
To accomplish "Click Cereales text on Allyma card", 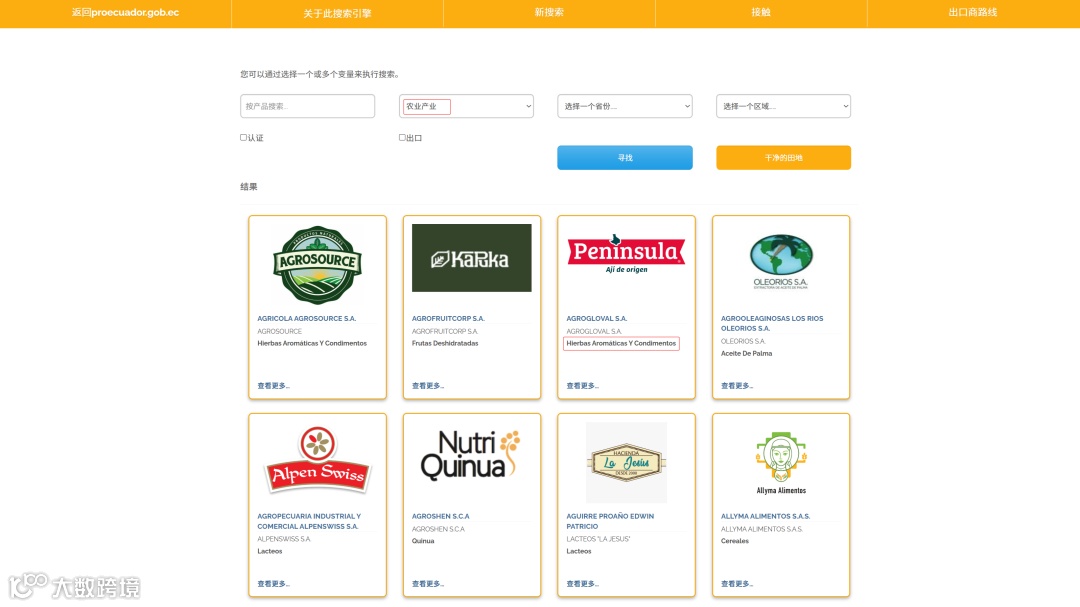I will [x=734, y=541].
